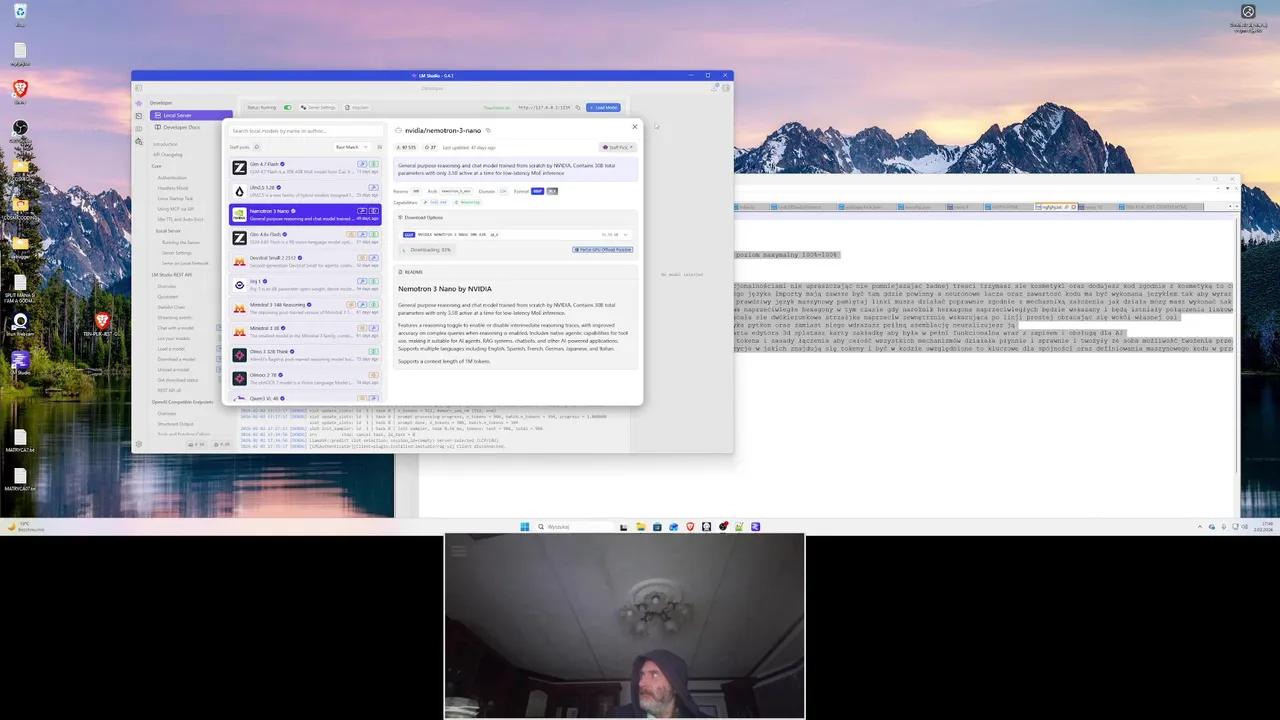
Task: Open Headless Mode docs entry
Action: [173, 188]
